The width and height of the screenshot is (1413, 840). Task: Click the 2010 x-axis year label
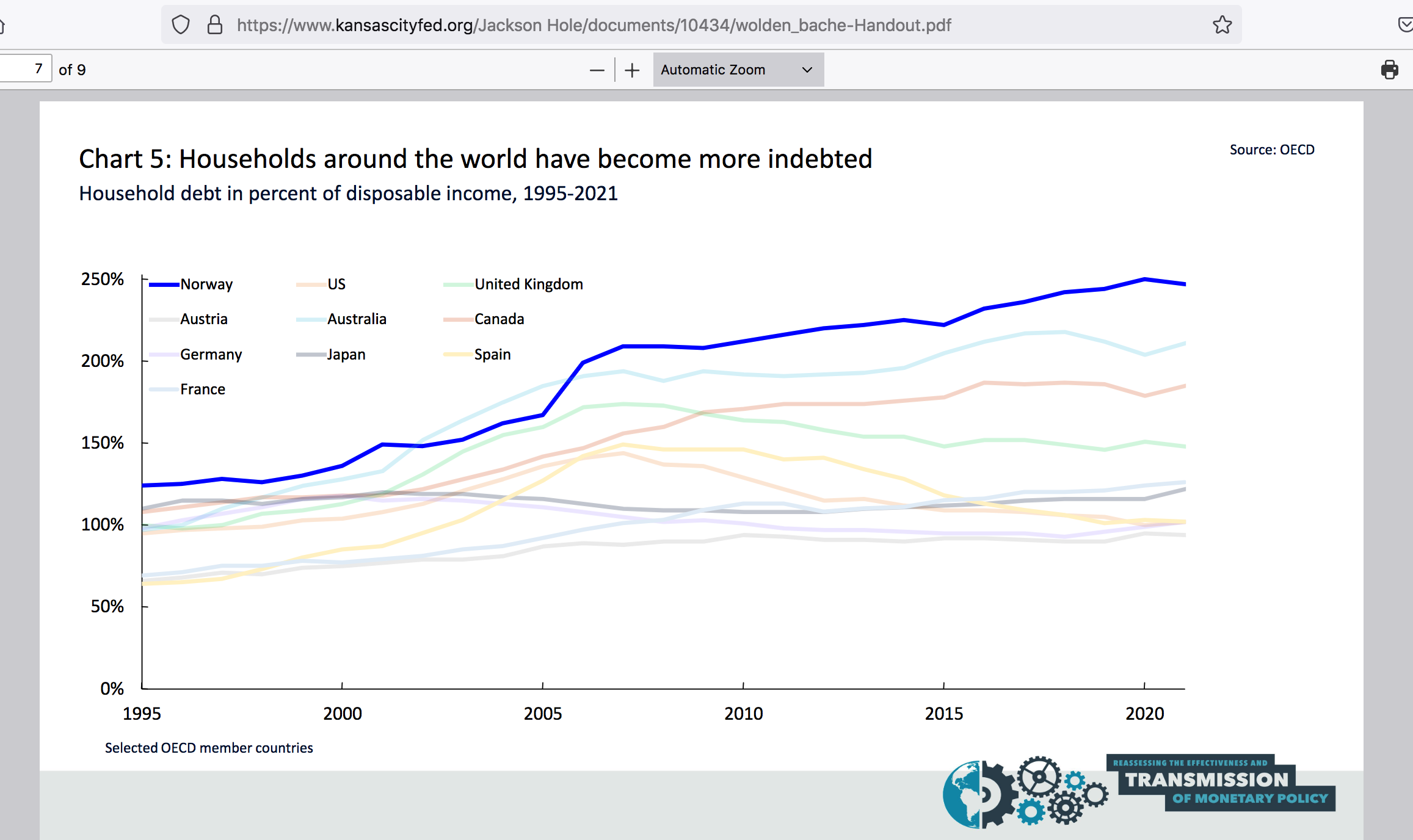click(x=743, y=713)
